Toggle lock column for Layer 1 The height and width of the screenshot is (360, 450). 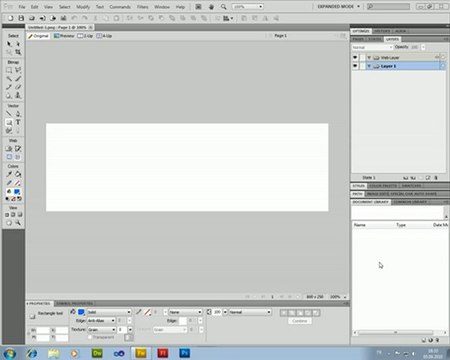pyautogui.click(x=362, y=66)
